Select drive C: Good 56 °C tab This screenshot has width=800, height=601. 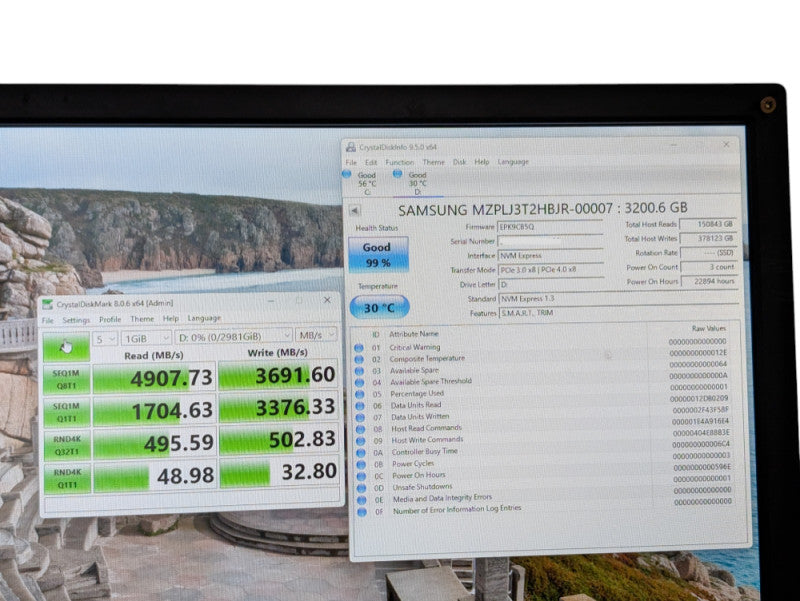362,183
